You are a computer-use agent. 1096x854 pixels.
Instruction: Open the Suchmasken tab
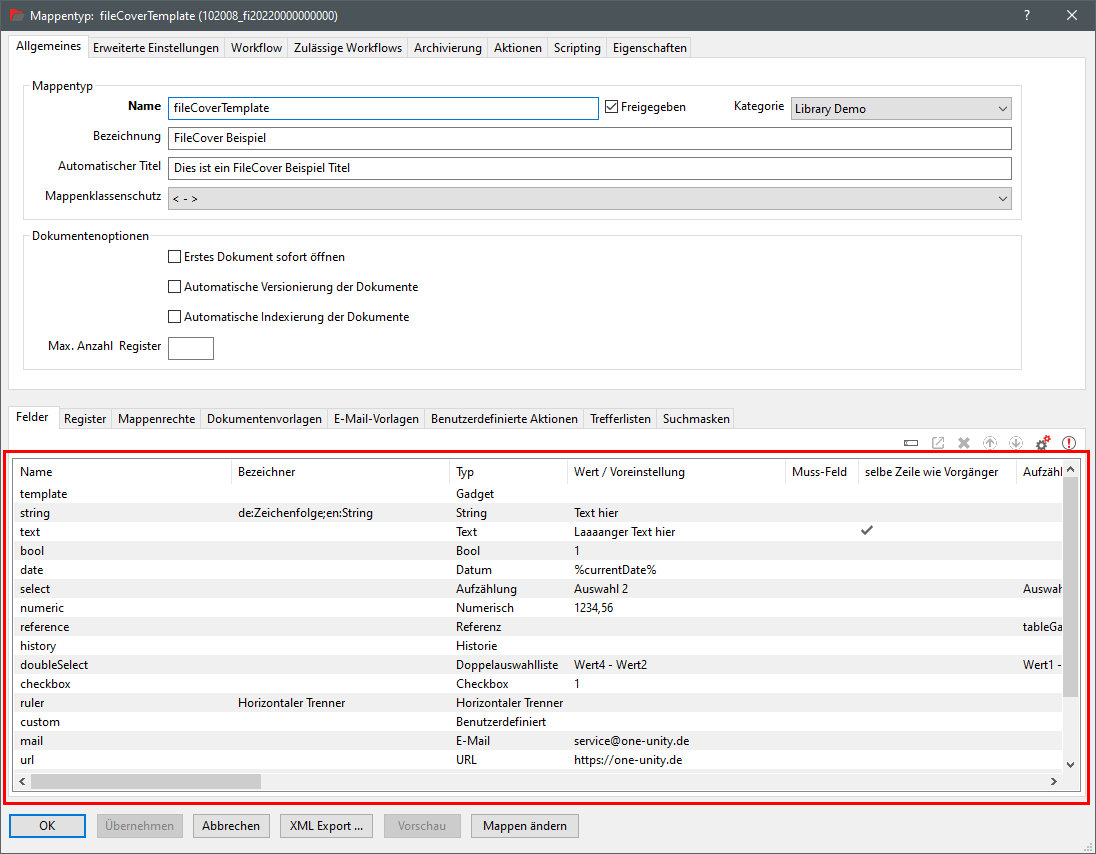click(696, 419)
